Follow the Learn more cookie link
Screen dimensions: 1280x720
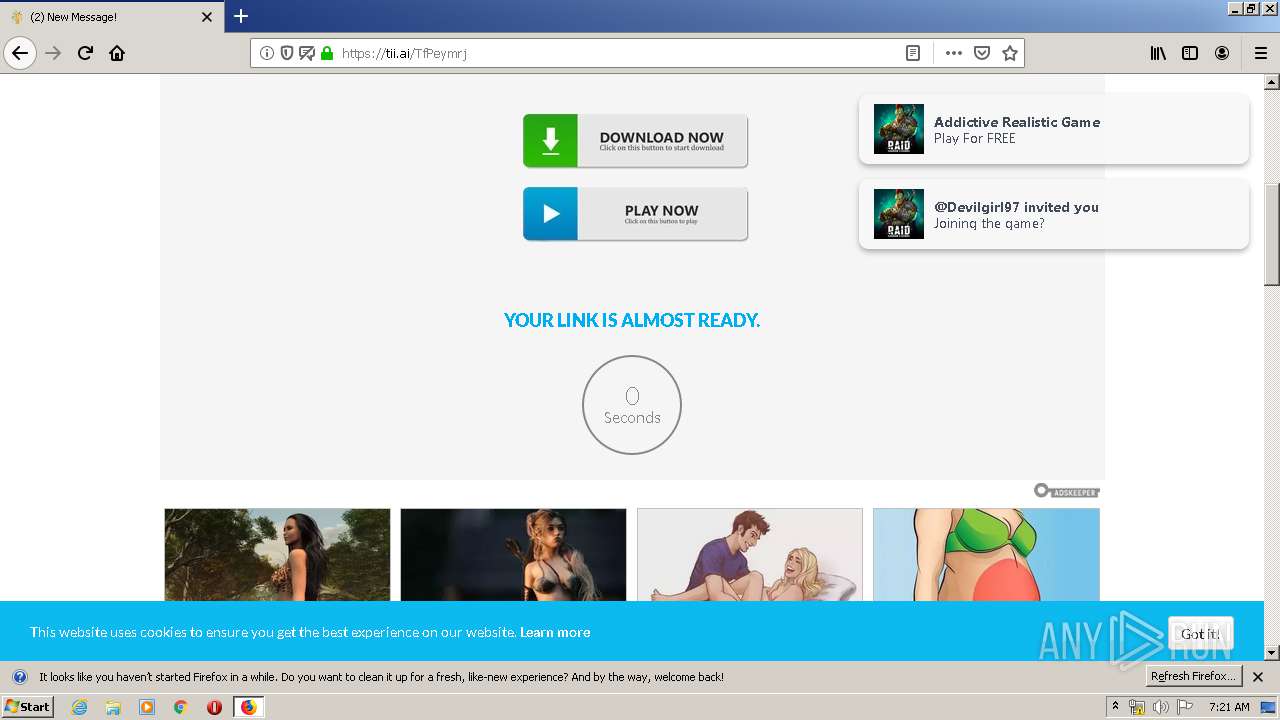pyautogui.click(x=555, y=632)
